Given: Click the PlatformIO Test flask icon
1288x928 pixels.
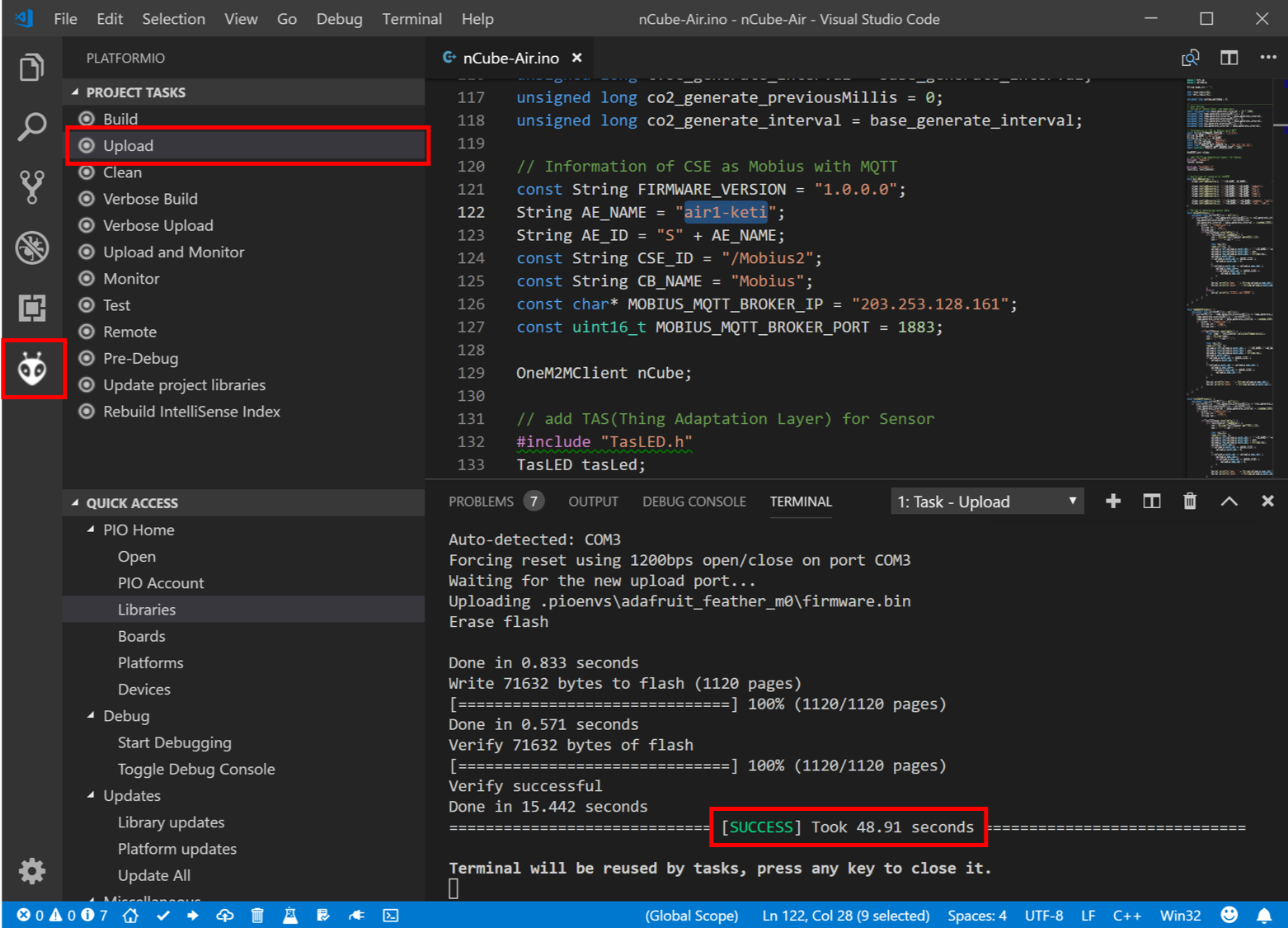Looking at the screenshot, I should pos(290,915).
